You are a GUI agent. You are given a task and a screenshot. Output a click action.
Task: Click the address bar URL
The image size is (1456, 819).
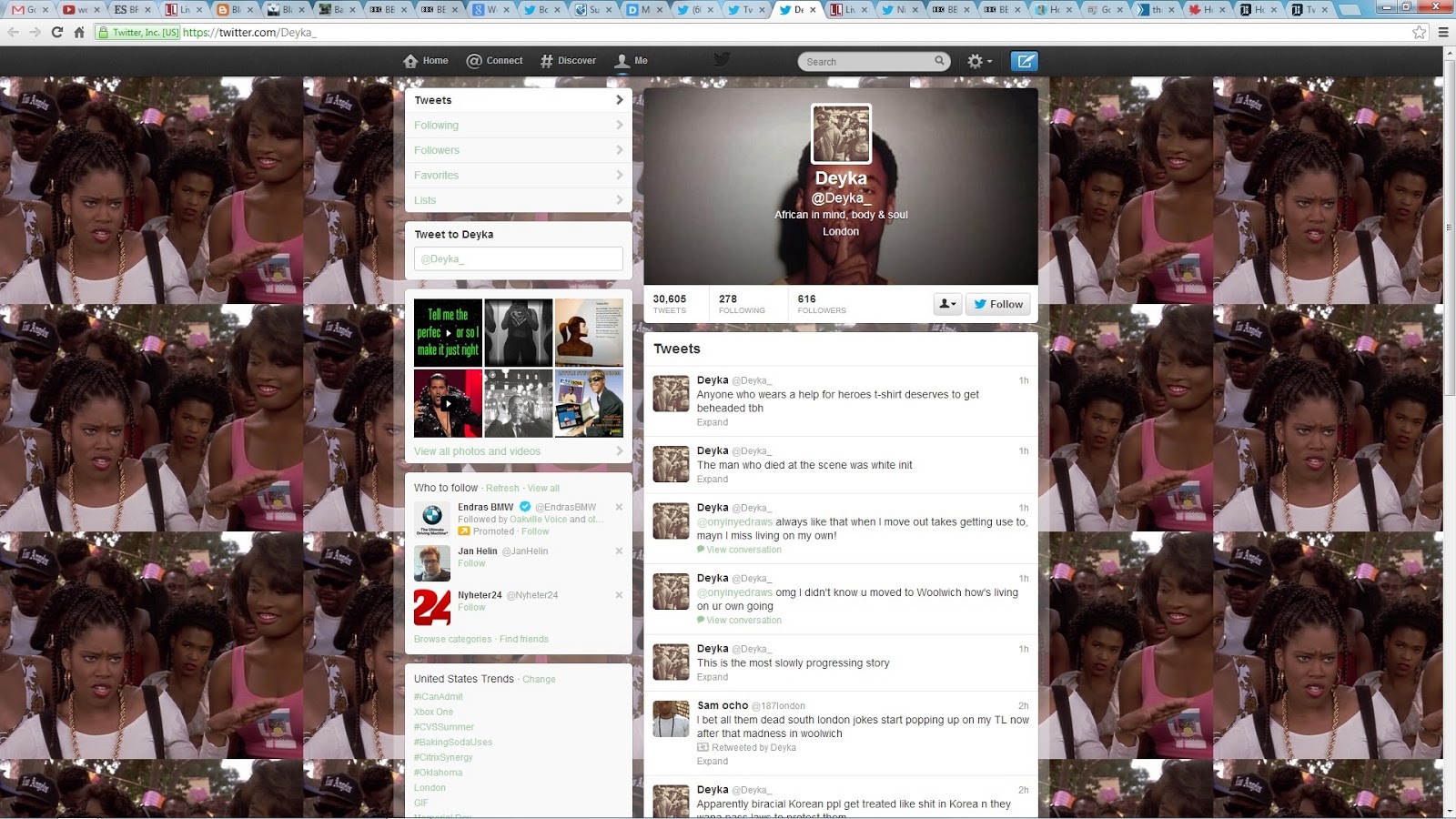[x=248, y=32]
